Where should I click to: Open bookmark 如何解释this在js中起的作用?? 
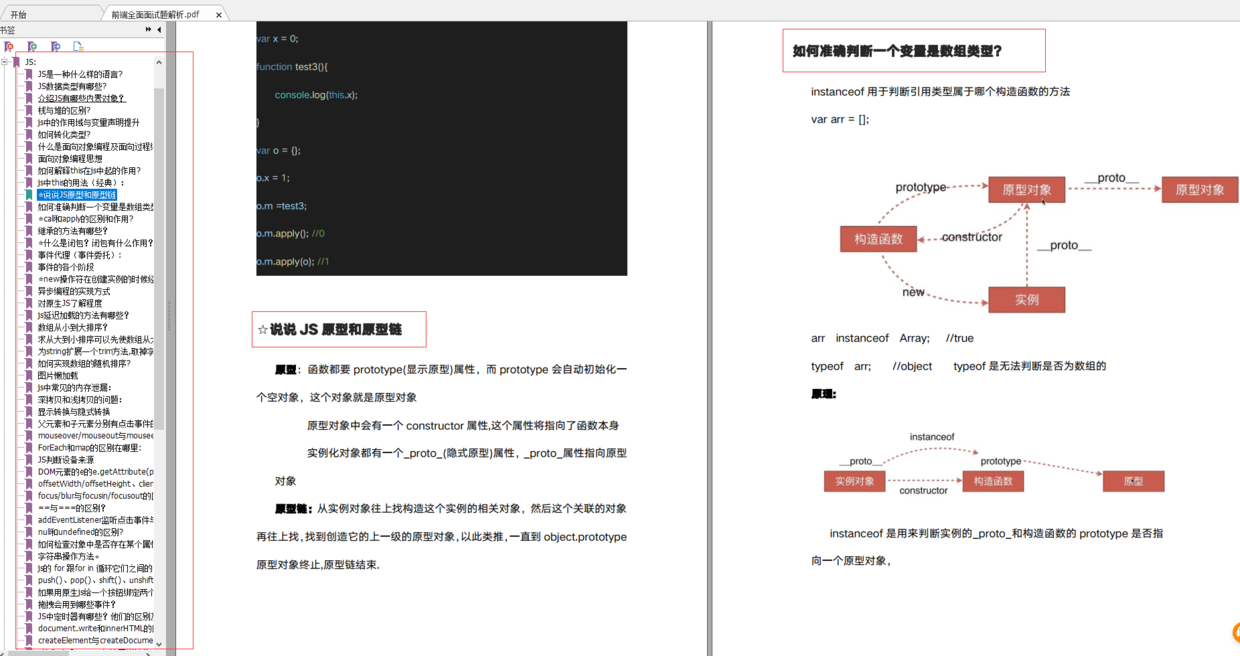(89, 171)
